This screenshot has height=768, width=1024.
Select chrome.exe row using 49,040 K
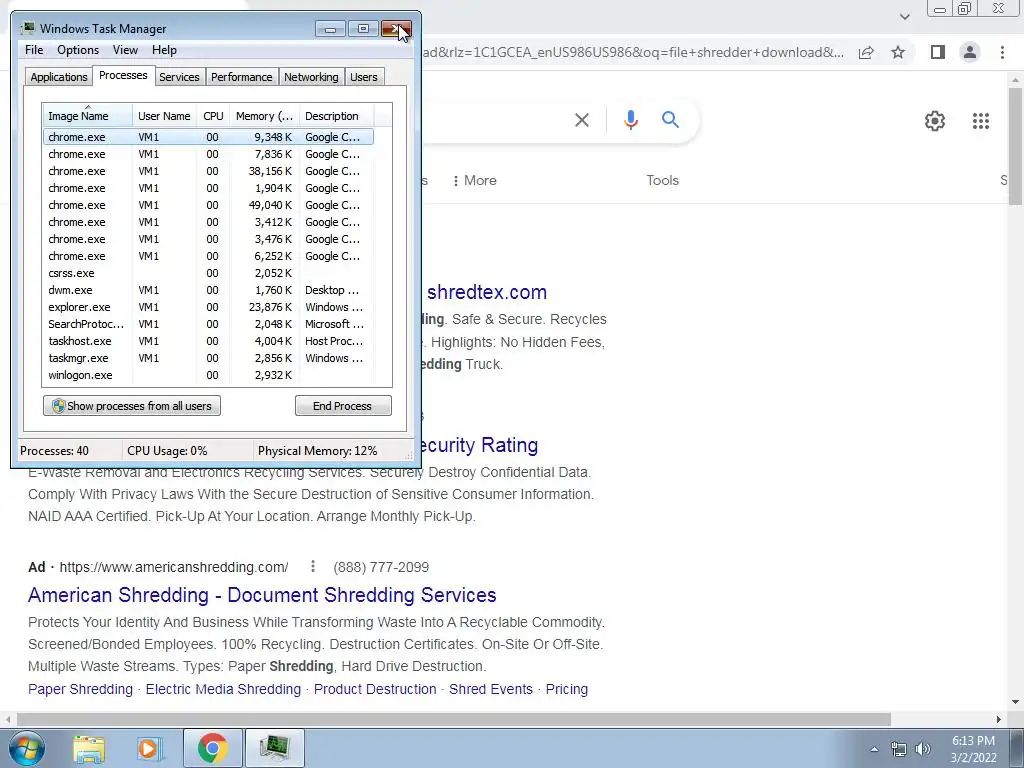tap(208, 205)
